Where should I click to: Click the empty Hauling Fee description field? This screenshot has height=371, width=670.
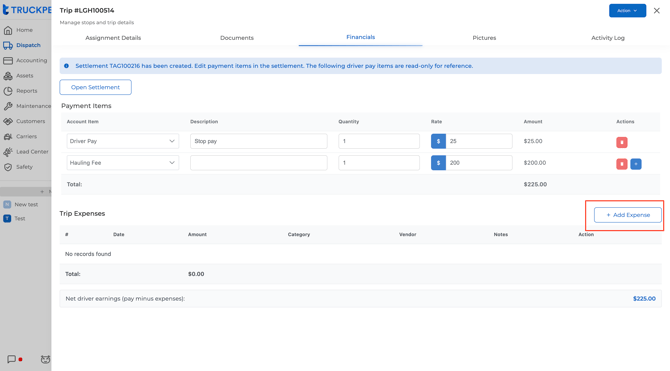point(259,163)
